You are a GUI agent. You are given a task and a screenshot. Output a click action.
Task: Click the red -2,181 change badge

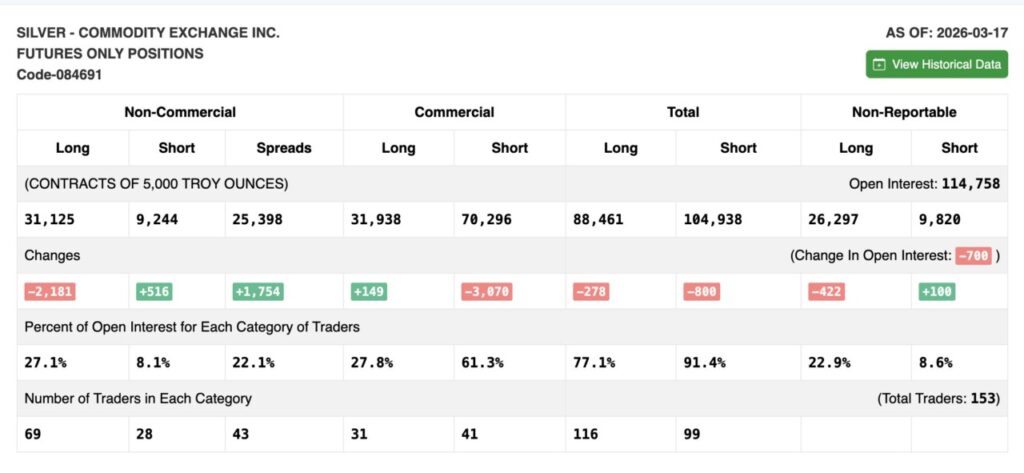pos(50,291)
